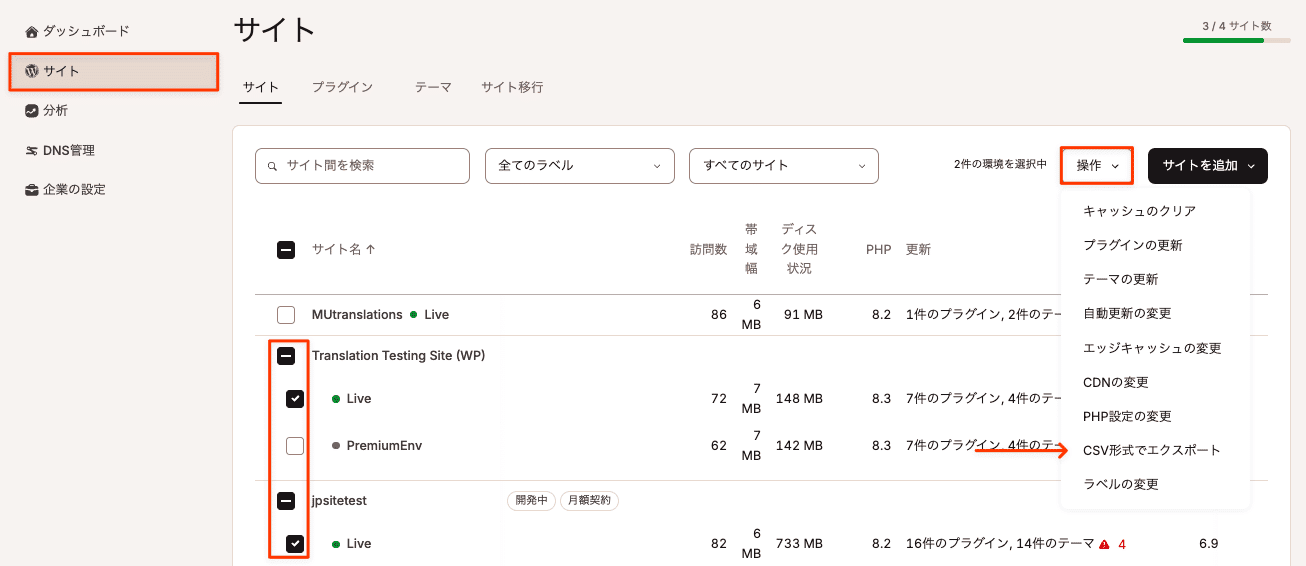Click the magnifier icon in site search
This screenshot has height=566, width=1306.
(x=272, y=166)
